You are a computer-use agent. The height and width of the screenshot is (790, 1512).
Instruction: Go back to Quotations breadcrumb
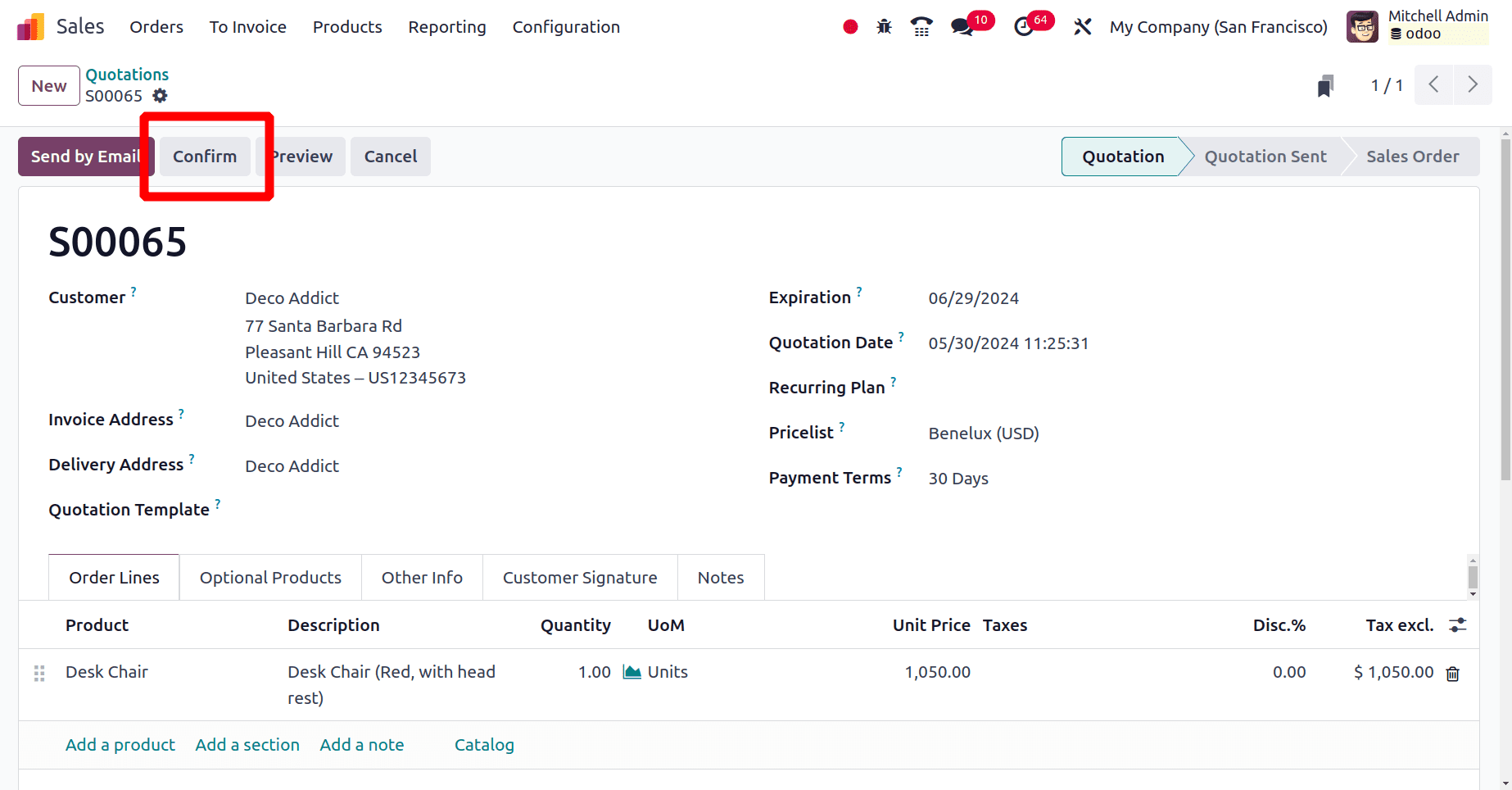(x=127, y=75)
